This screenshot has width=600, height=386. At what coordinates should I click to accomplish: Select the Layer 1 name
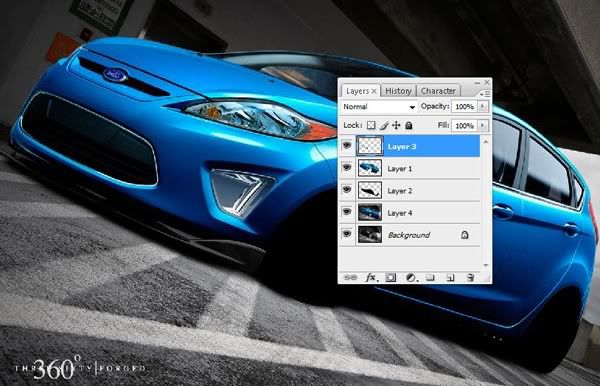399,169
